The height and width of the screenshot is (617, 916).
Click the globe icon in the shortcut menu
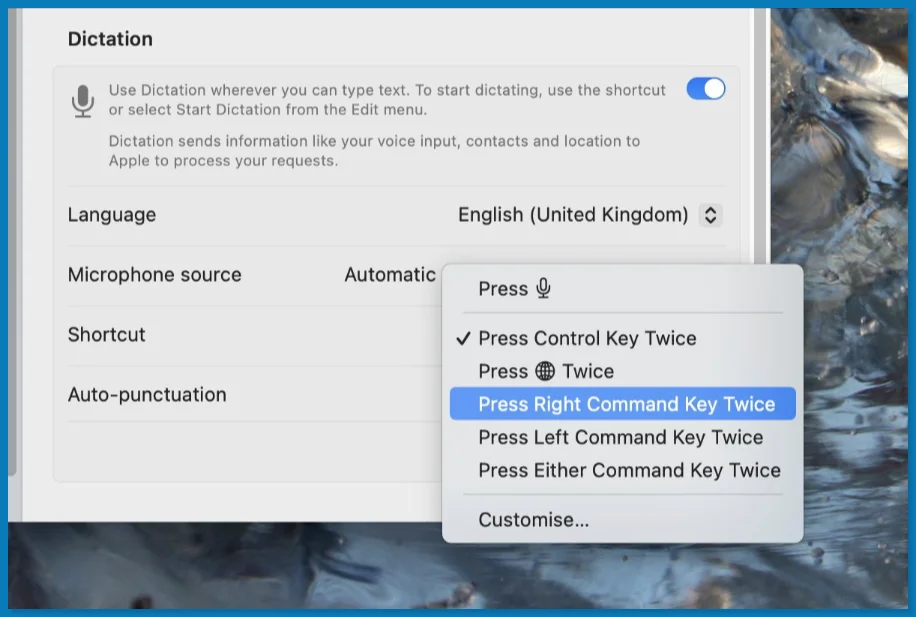coord(545,371)
